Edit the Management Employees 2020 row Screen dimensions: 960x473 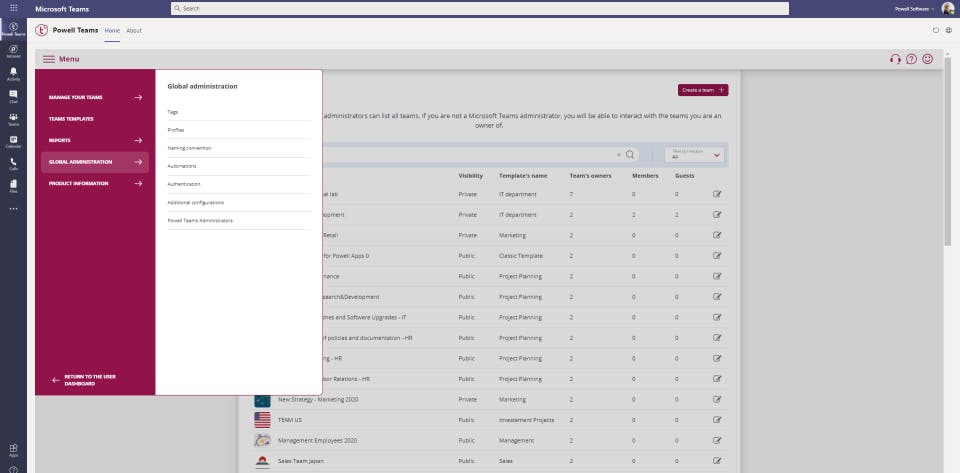coord(717,441)
